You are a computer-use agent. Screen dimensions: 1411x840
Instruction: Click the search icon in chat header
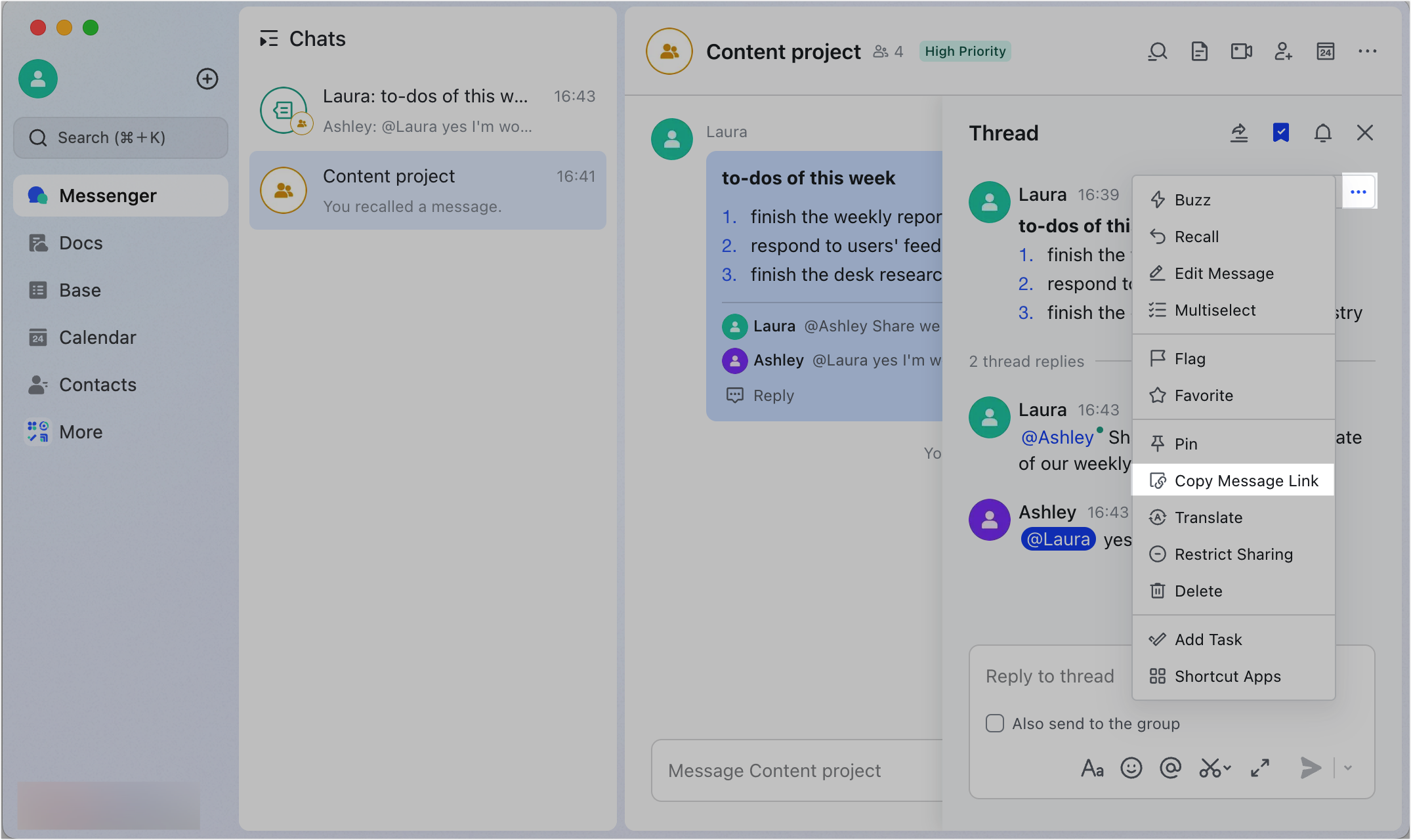1158,51
